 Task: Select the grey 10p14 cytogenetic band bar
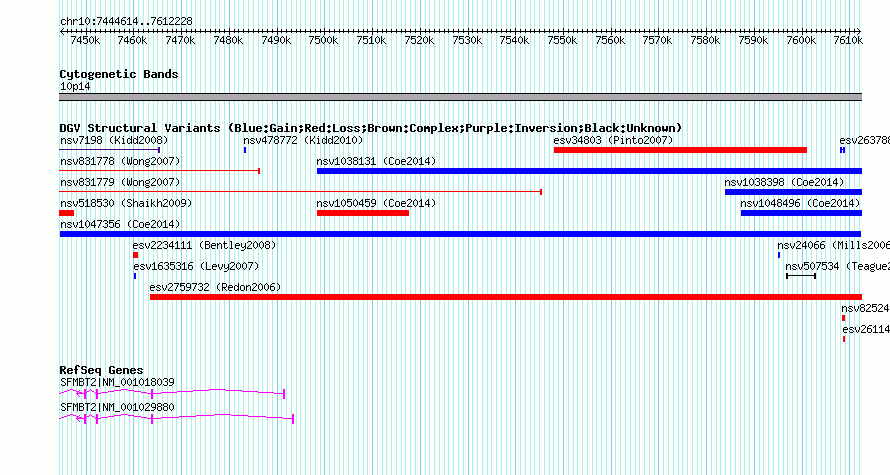[460, 97]
